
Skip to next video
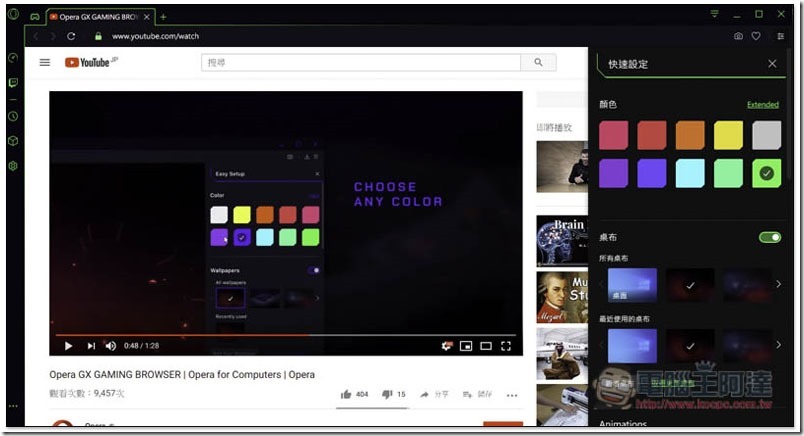click(91, 346)
